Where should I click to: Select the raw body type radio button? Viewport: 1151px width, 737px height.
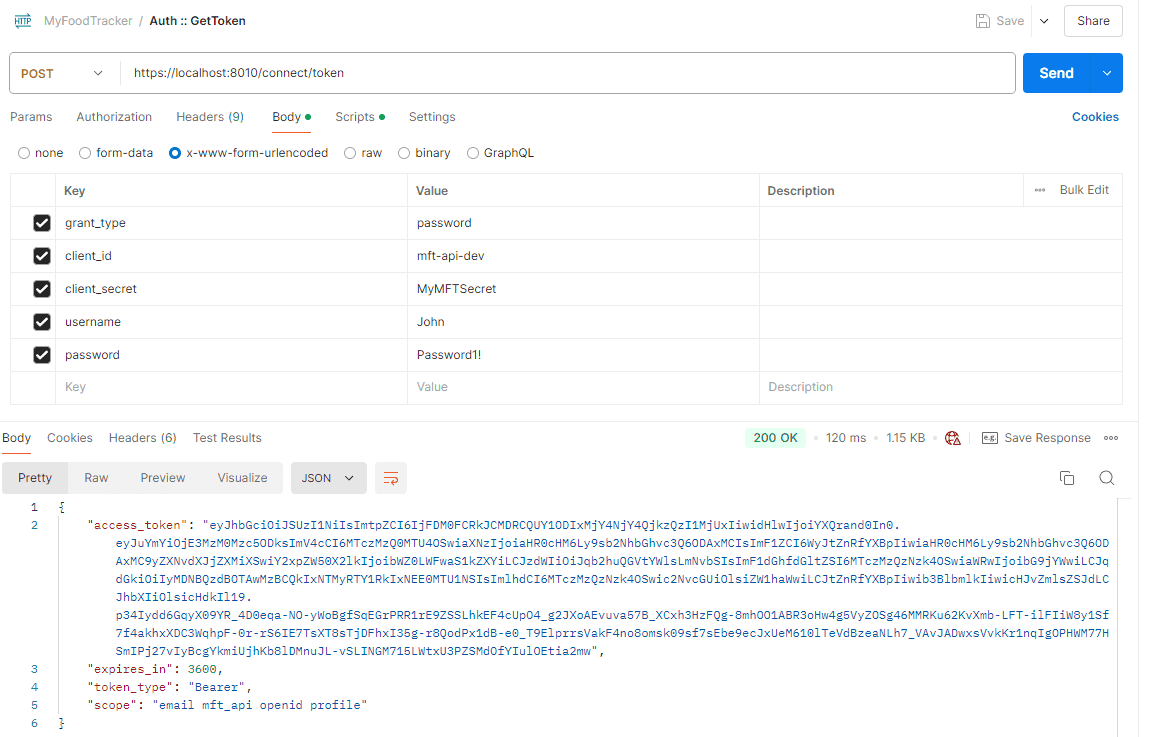click(350, 153)
